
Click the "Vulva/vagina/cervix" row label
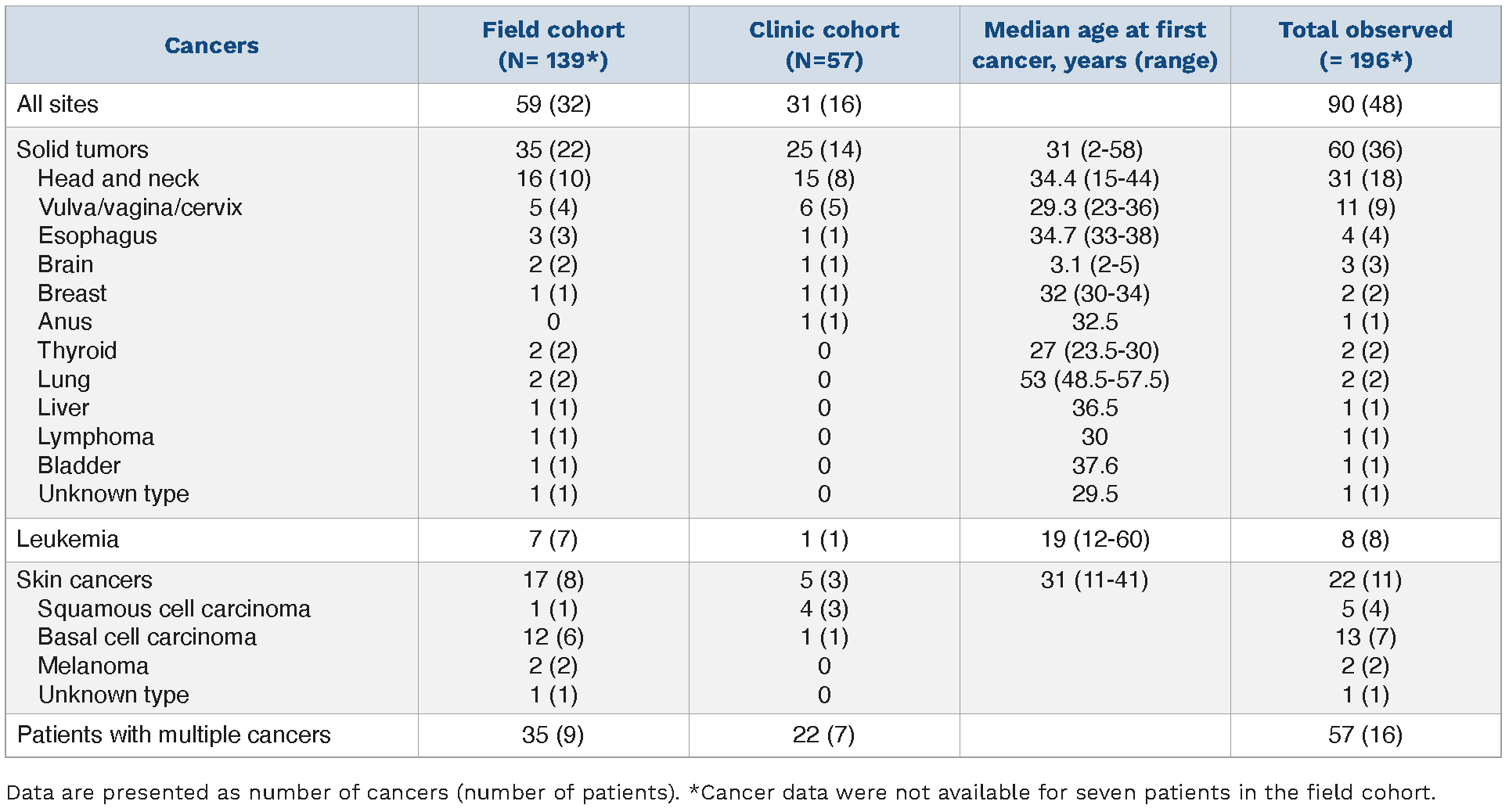pos(140,207)
